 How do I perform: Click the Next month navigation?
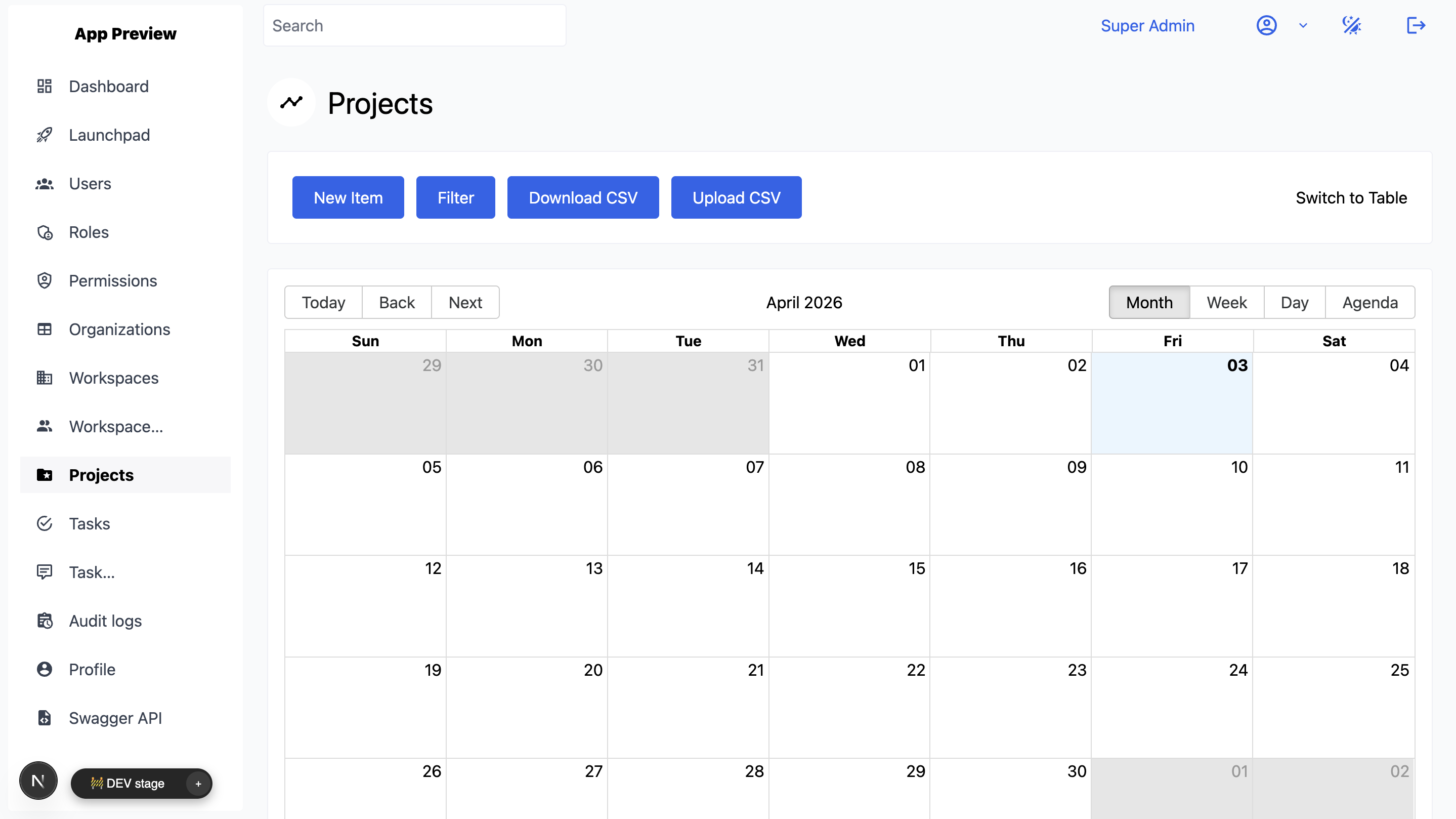[465, 302]
